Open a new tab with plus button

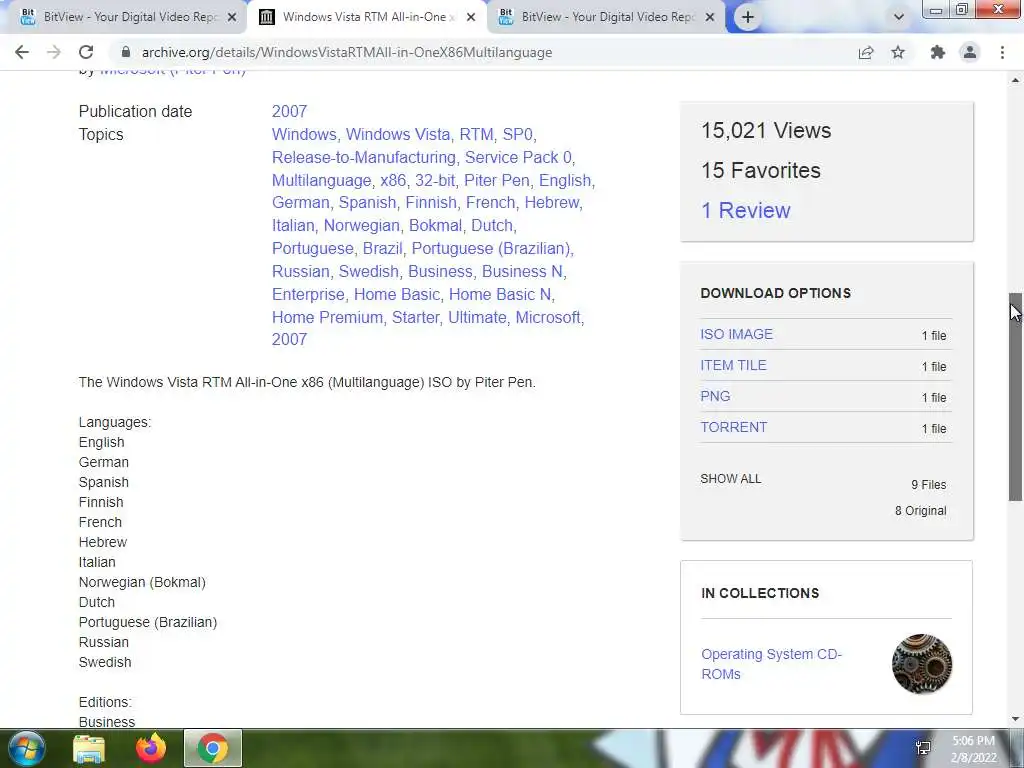(x=748, y=17)
